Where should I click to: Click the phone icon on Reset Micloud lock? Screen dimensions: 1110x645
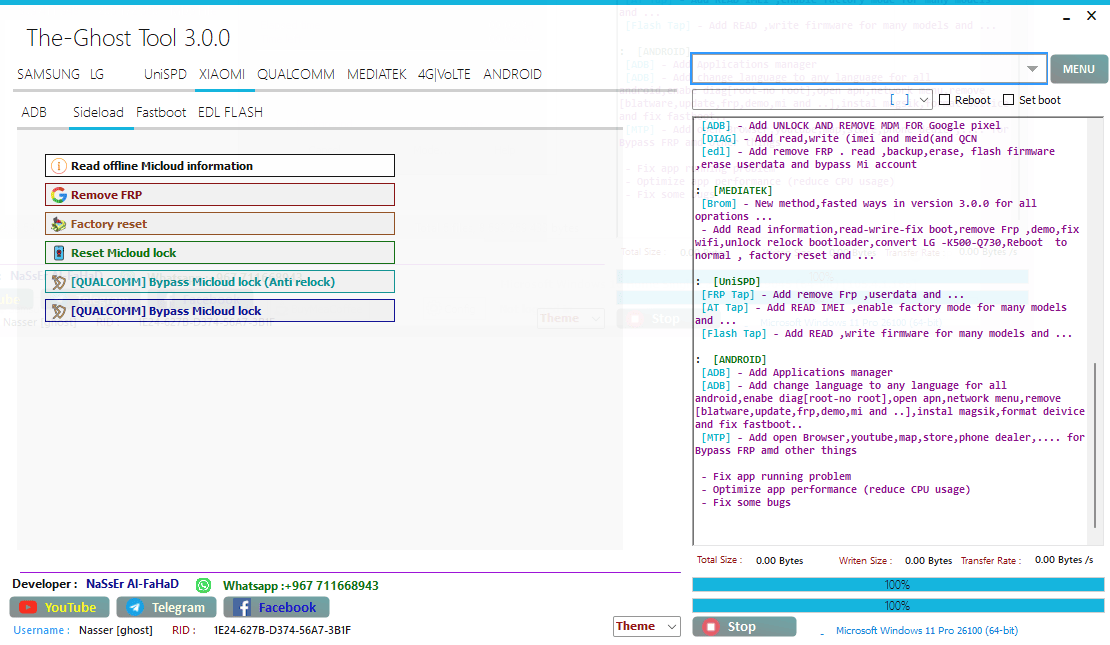[x=59, y=253]
